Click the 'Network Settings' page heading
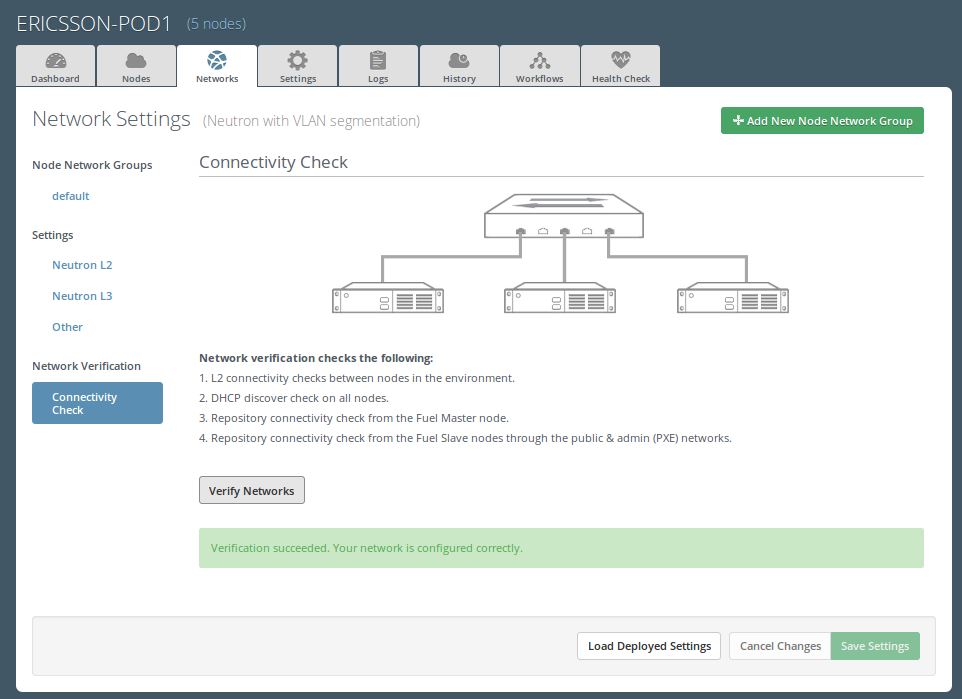 (111, 119)
